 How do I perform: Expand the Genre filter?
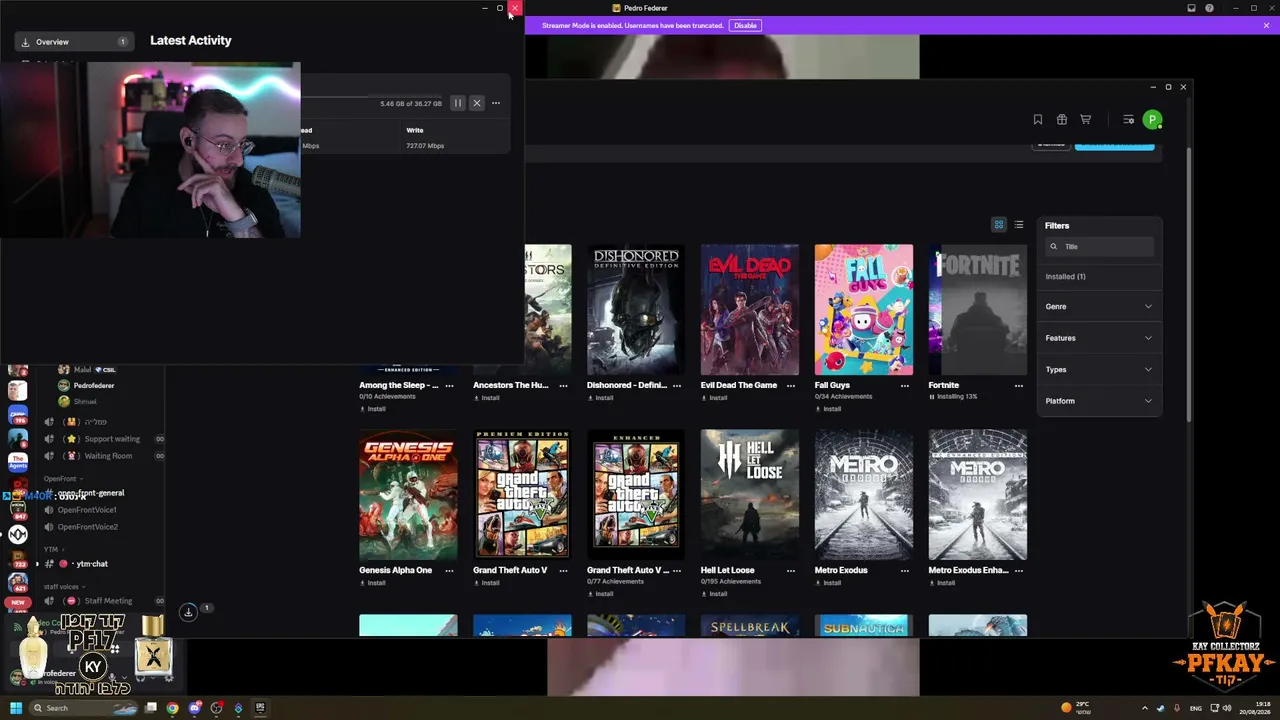pyautogui.click(x=1099, y=307)
